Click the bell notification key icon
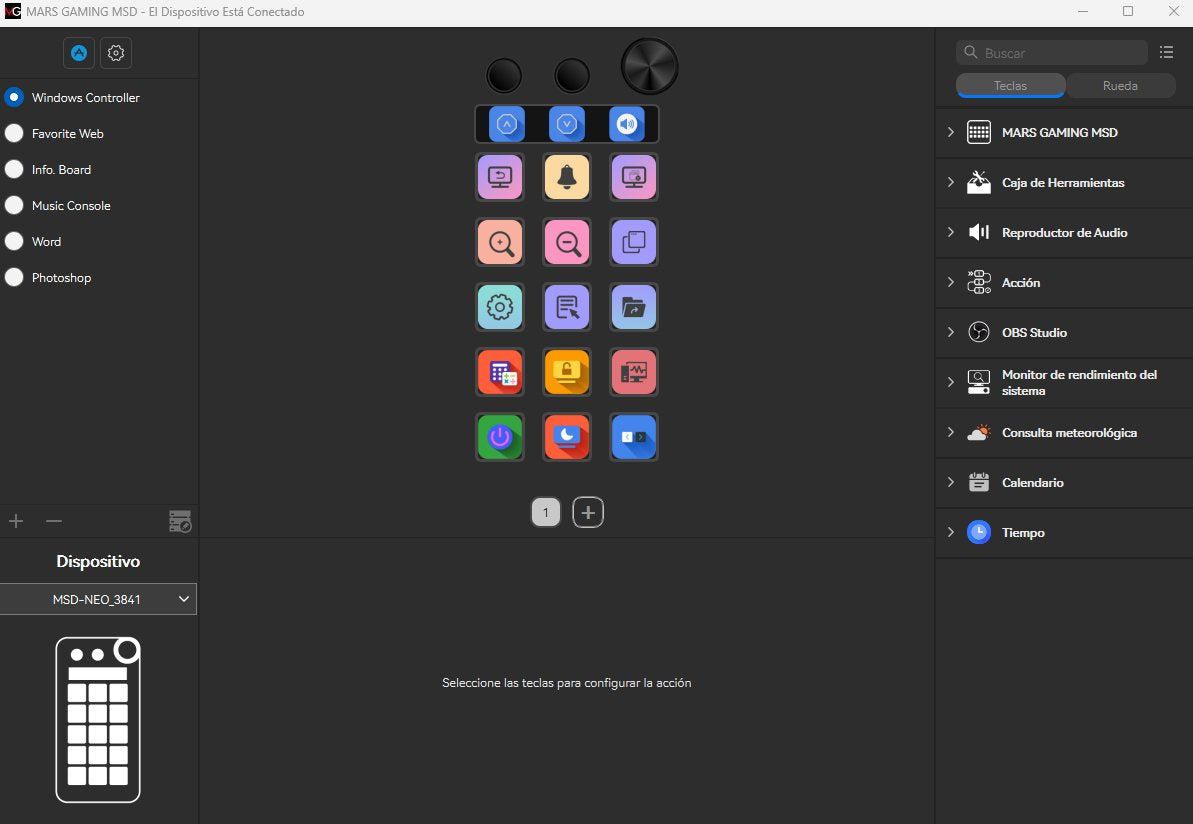 point(567,177)
